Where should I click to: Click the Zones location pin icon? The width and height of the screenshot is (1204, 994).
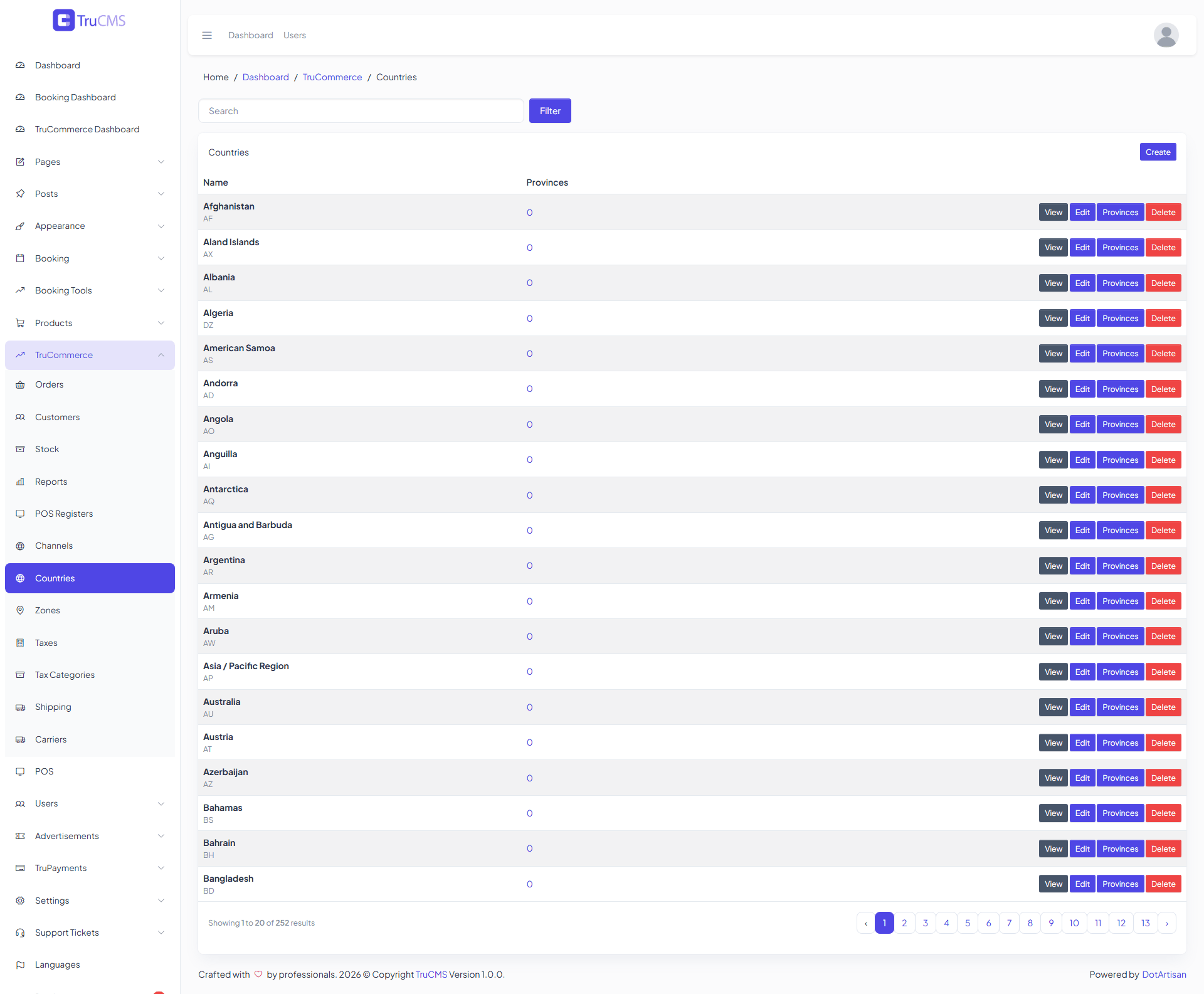tap(20, 610)
